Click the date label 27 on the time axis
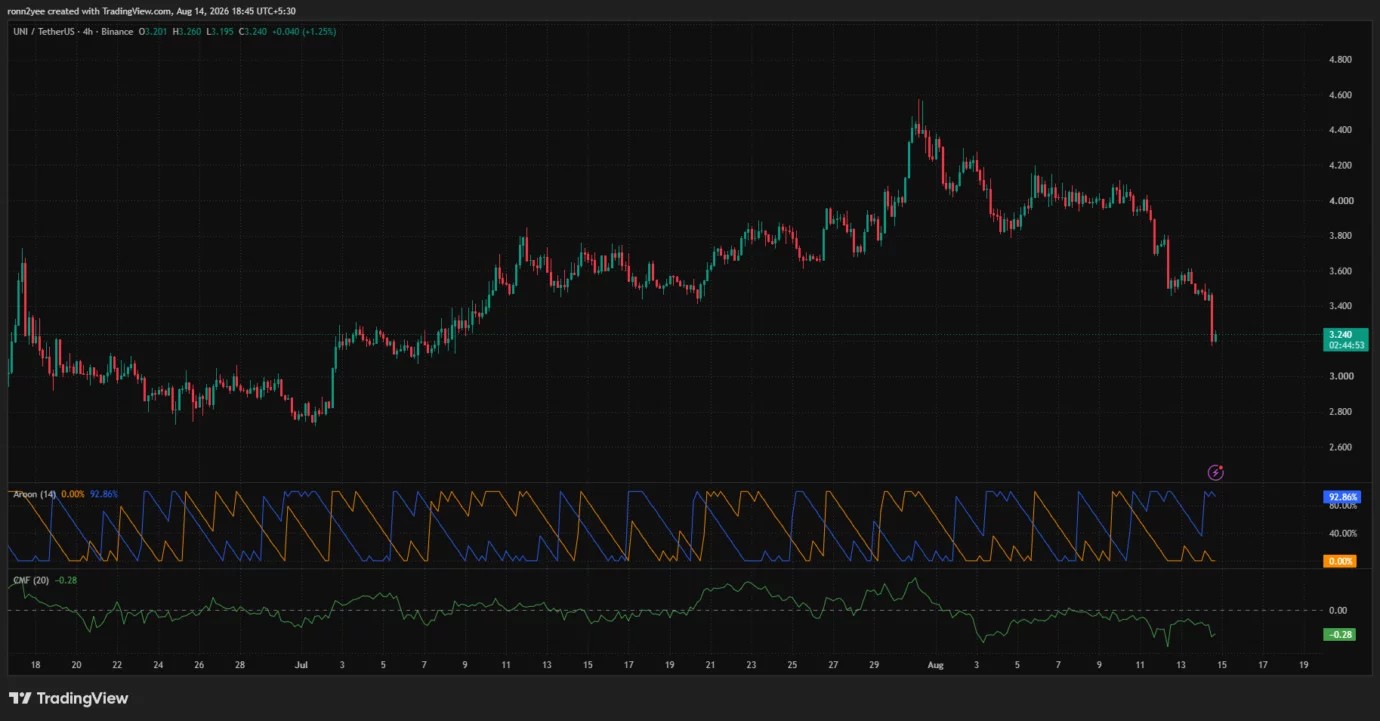The width and height of the screenshot is (1380, 721). [833, 664]
